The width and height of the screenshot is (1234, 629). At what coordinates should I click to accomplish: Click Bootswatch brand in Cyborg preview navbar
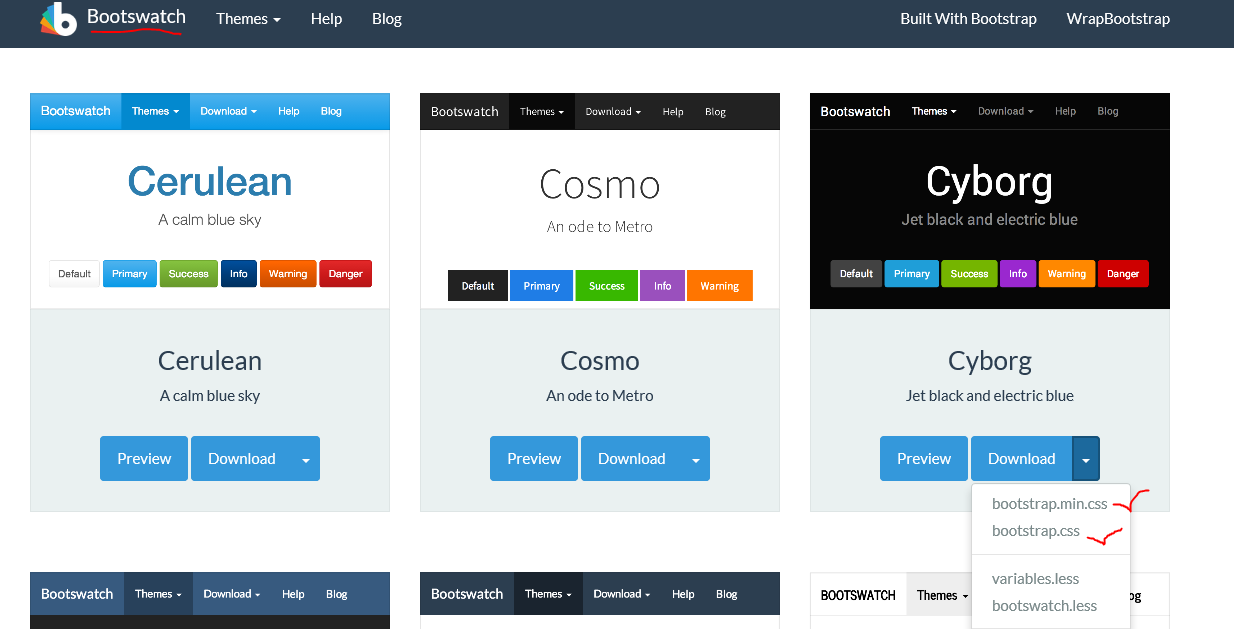point(855,111)
